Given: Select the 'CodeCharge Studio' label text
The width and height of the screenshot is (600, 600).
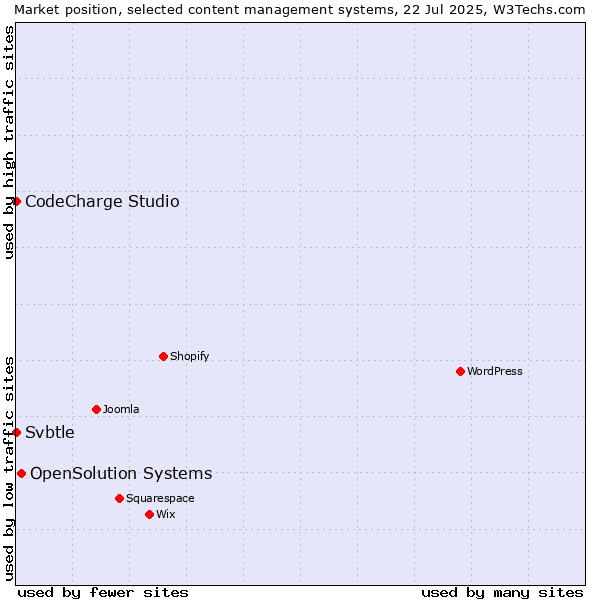Looking at the screenshot, I should [102, 202].
